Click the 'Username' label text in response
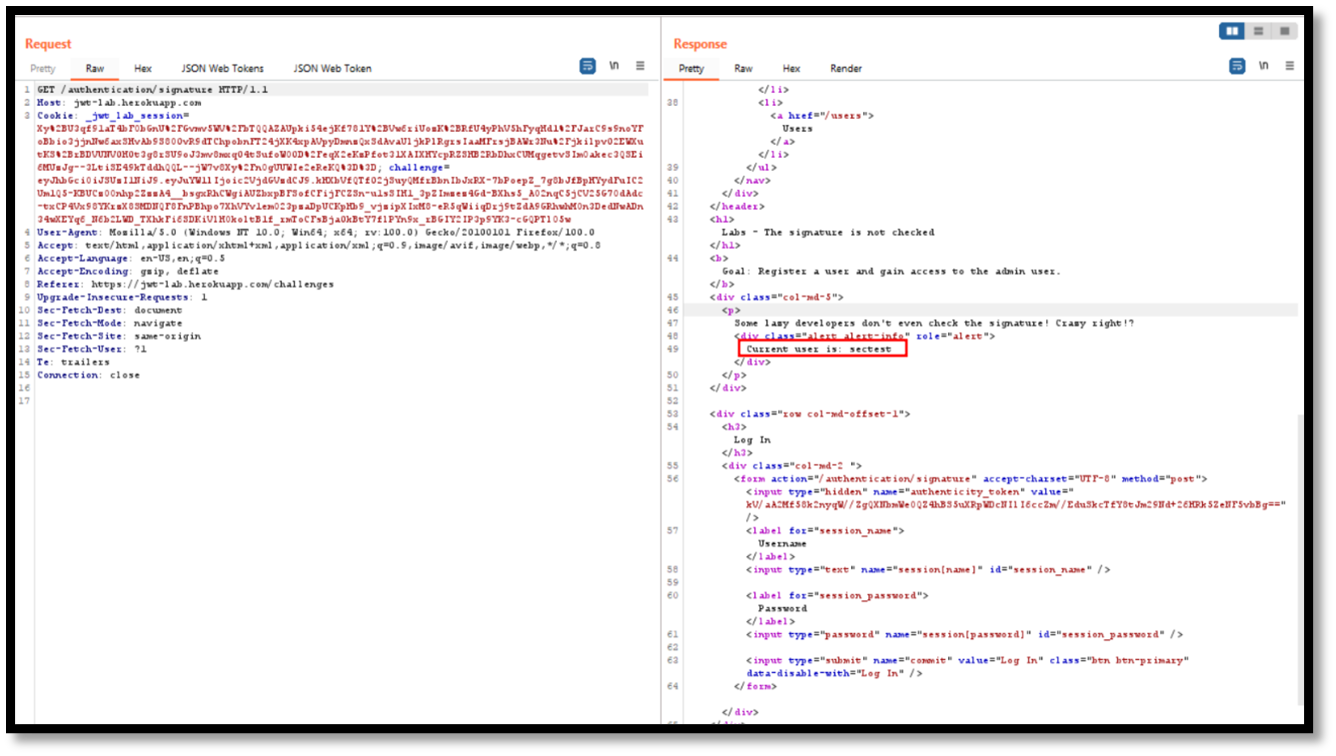1336x756 pixels. click(x=782, y=543)
